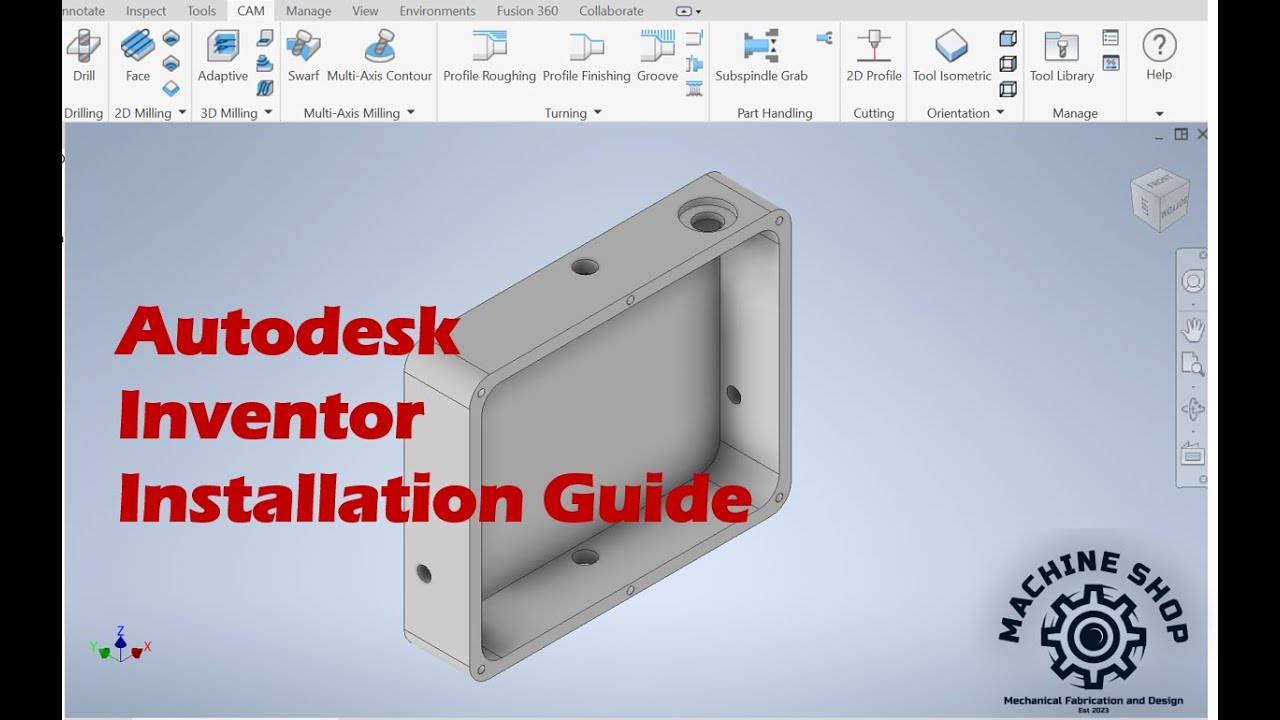Click middle small icon beside Adaptive

(x=265, y=63)
